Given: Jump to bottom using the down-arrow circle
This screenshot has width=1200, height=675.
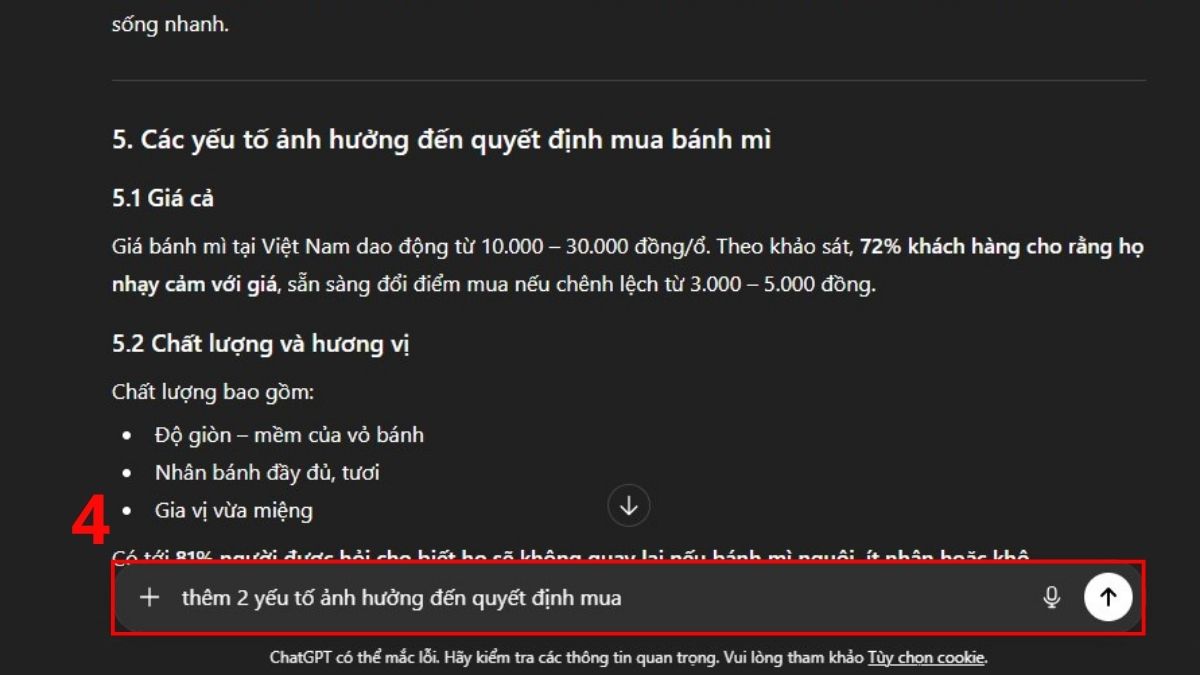Looking at the screenshot, I should (629, 506).
